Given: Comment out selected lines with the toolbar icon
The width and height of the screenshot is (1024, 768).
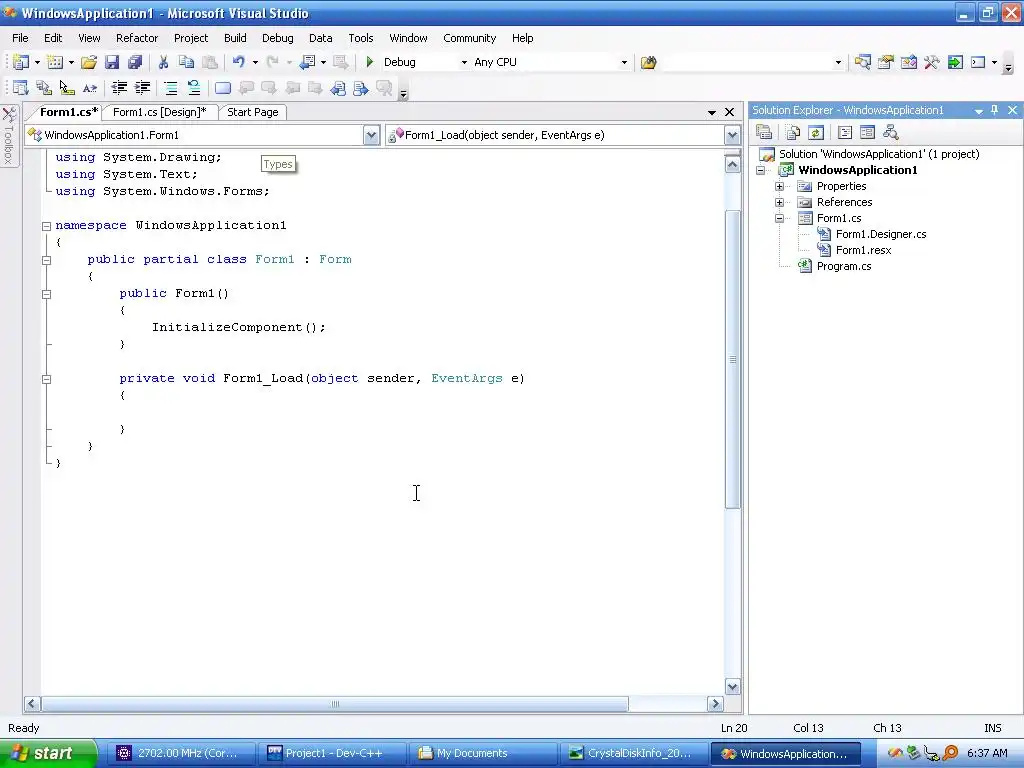Looking at the screenshot, I should [x=170, y=88].
